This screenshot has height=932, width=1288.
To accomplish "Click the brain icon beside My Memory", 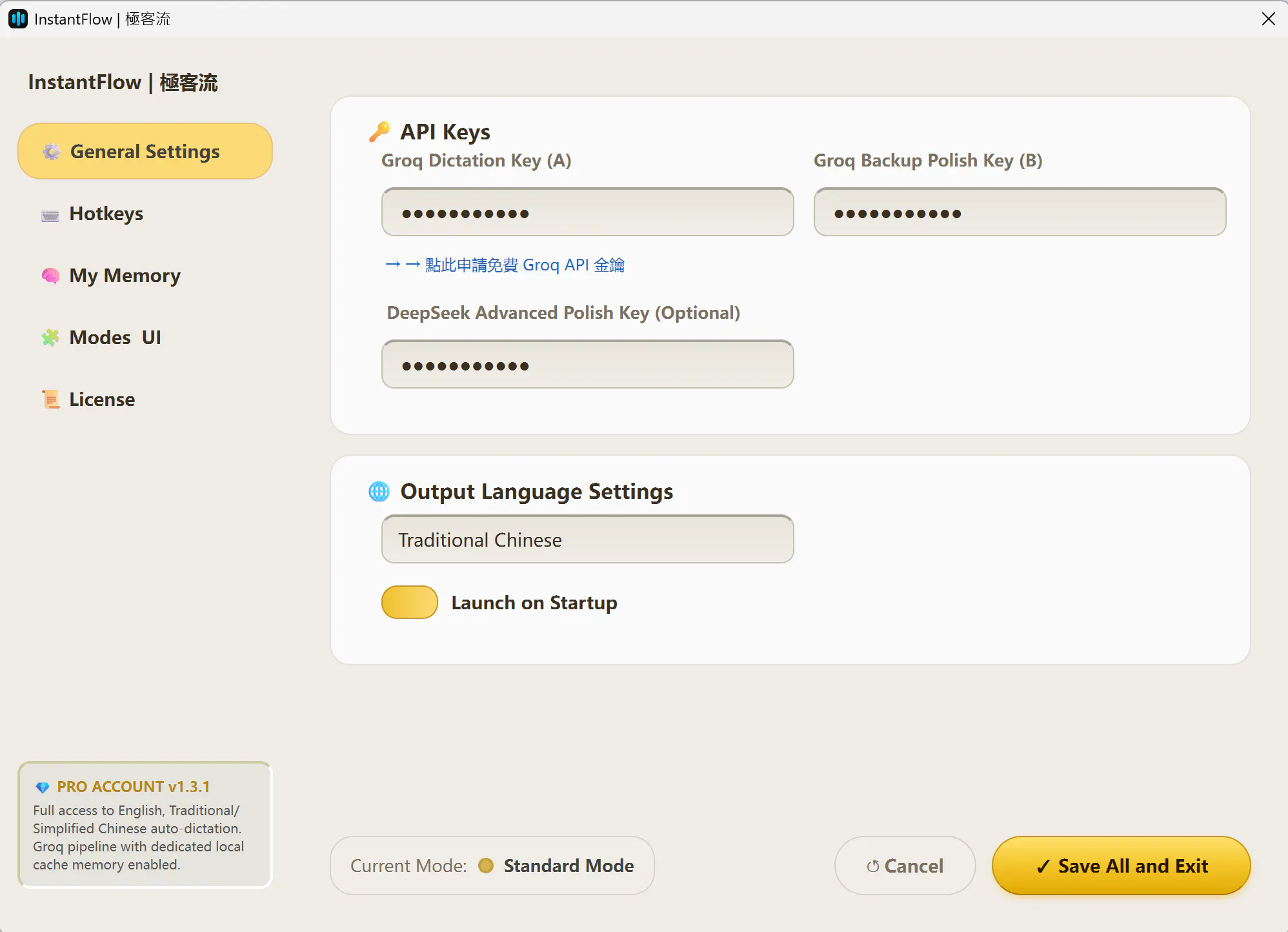I will click(50, 276).
